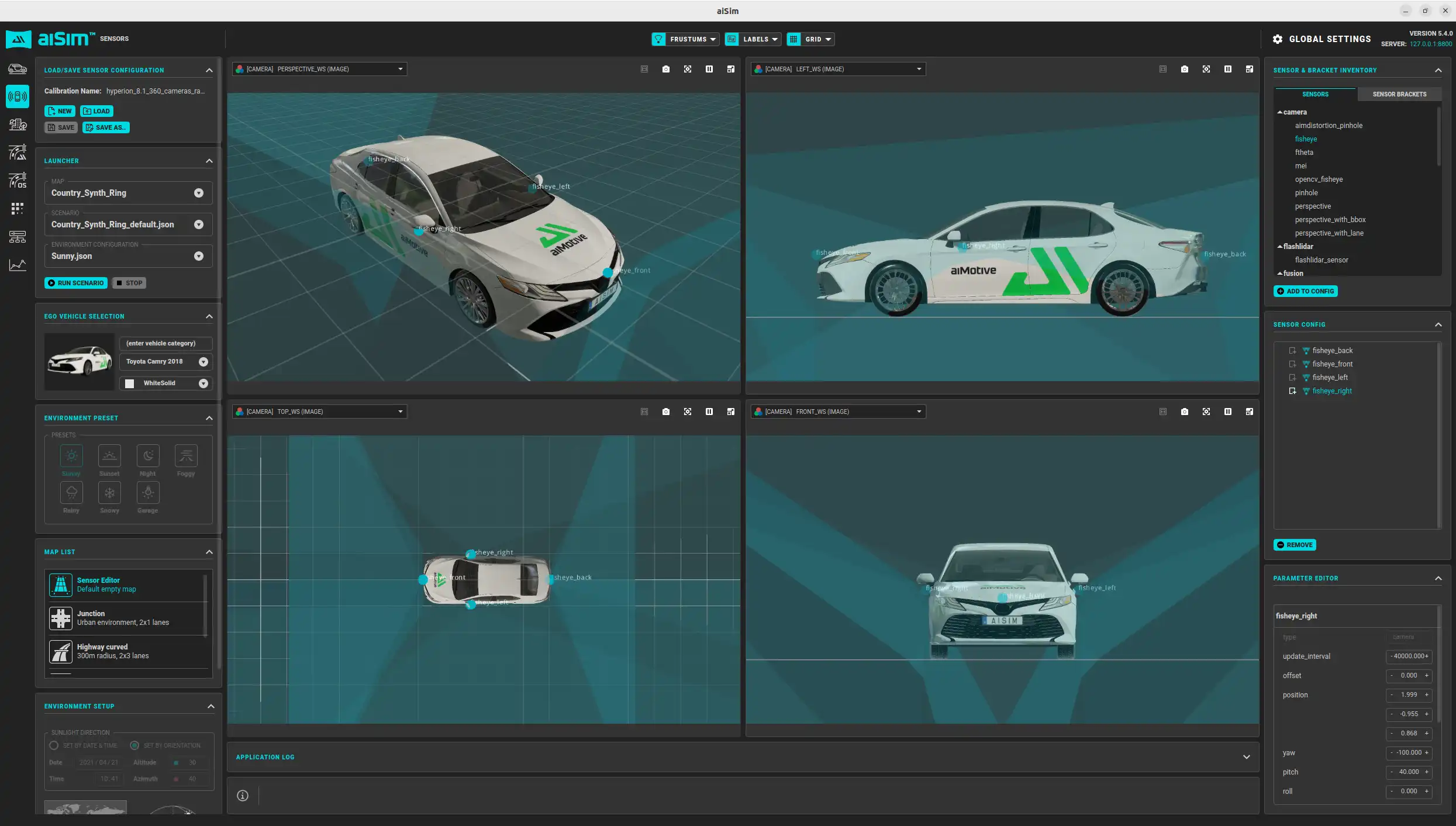Screen dimensions: 1456x826
Task: Click layout icon in PERSPECTIVE_WS viewport toolbar
Action: click(x=731, y=69)
